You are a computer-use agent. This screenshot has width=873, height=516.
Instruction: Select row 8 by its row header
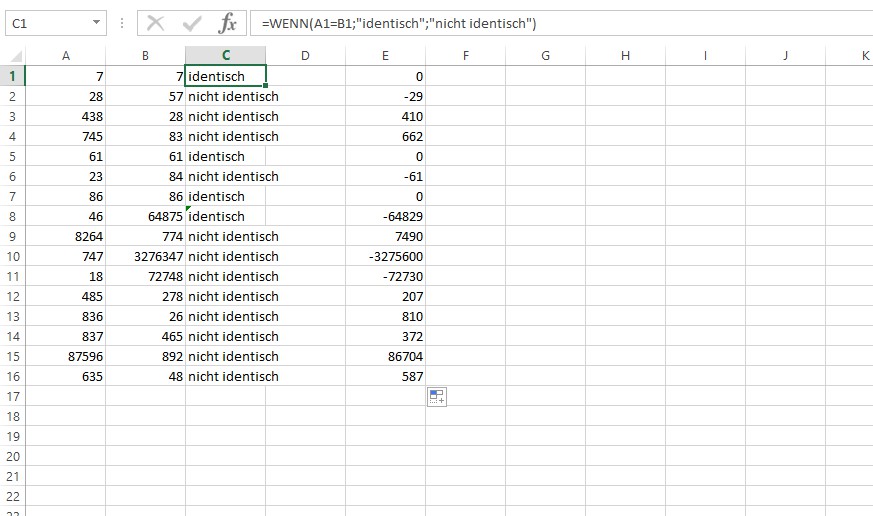point(13,216)
